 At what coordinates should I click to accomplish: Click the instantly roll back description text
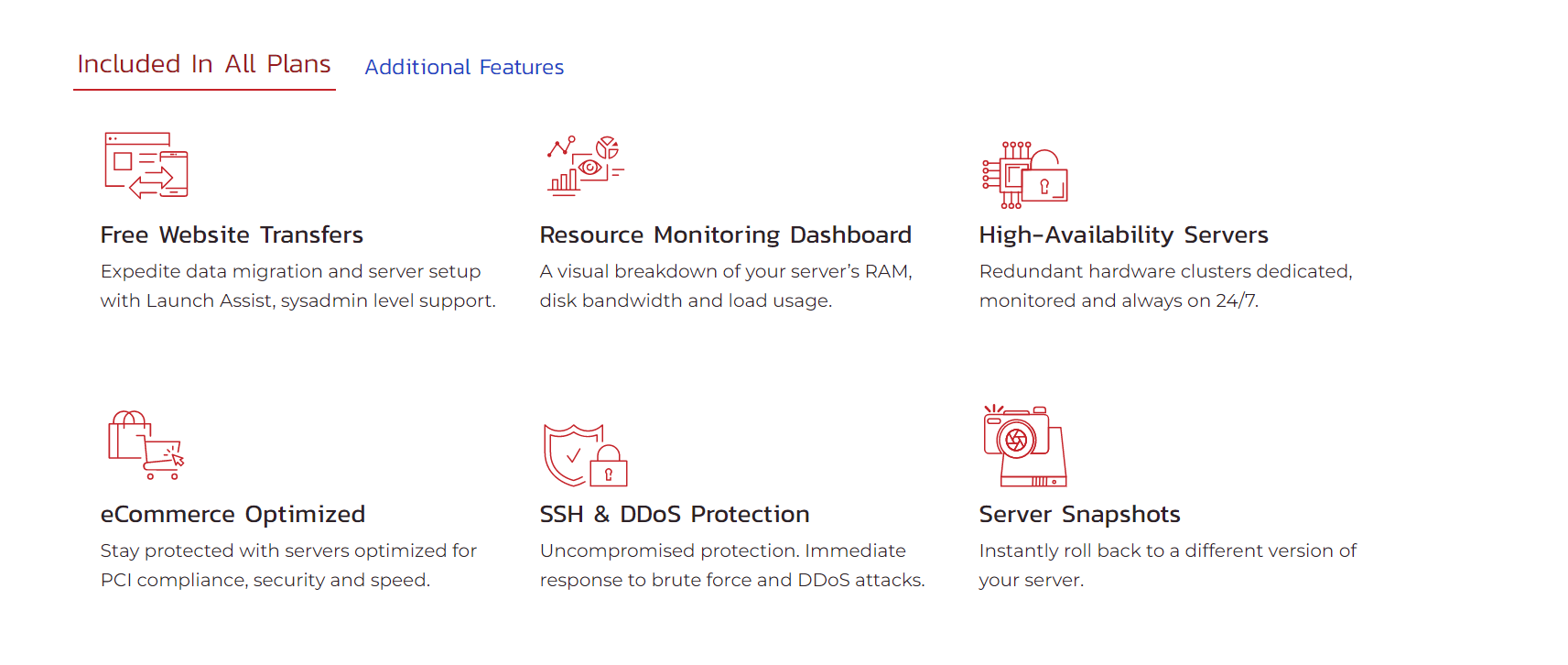[x=1168, y=565]
